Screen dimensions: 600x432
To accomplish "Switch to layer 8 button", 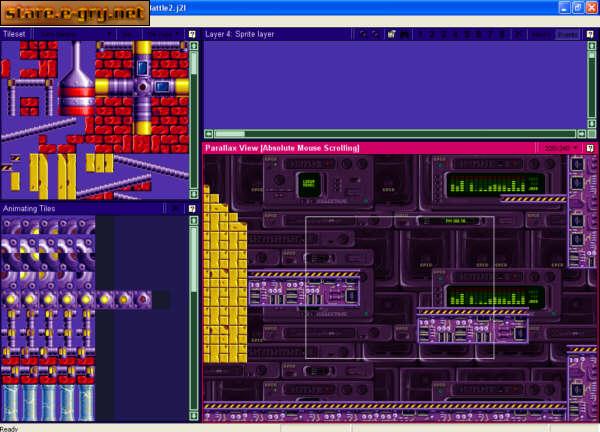I will 502,34.
